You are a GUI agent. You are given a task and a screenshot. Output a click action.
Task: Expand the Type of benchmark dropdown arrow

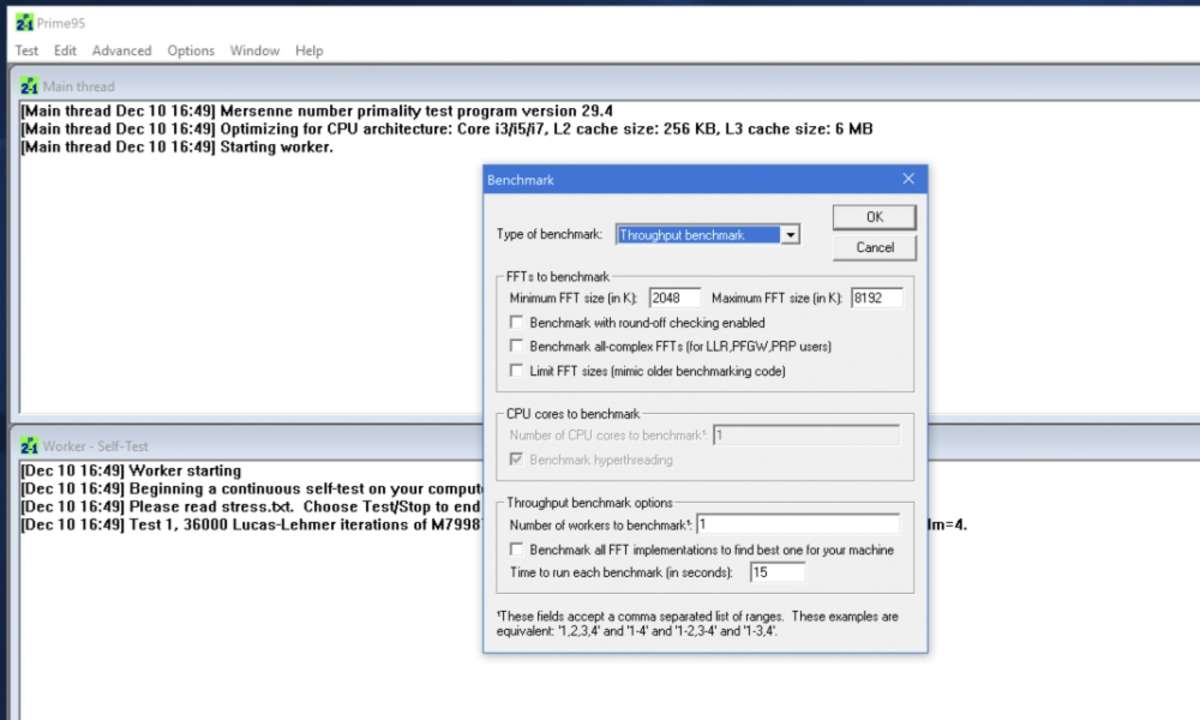tap(790, 235)
